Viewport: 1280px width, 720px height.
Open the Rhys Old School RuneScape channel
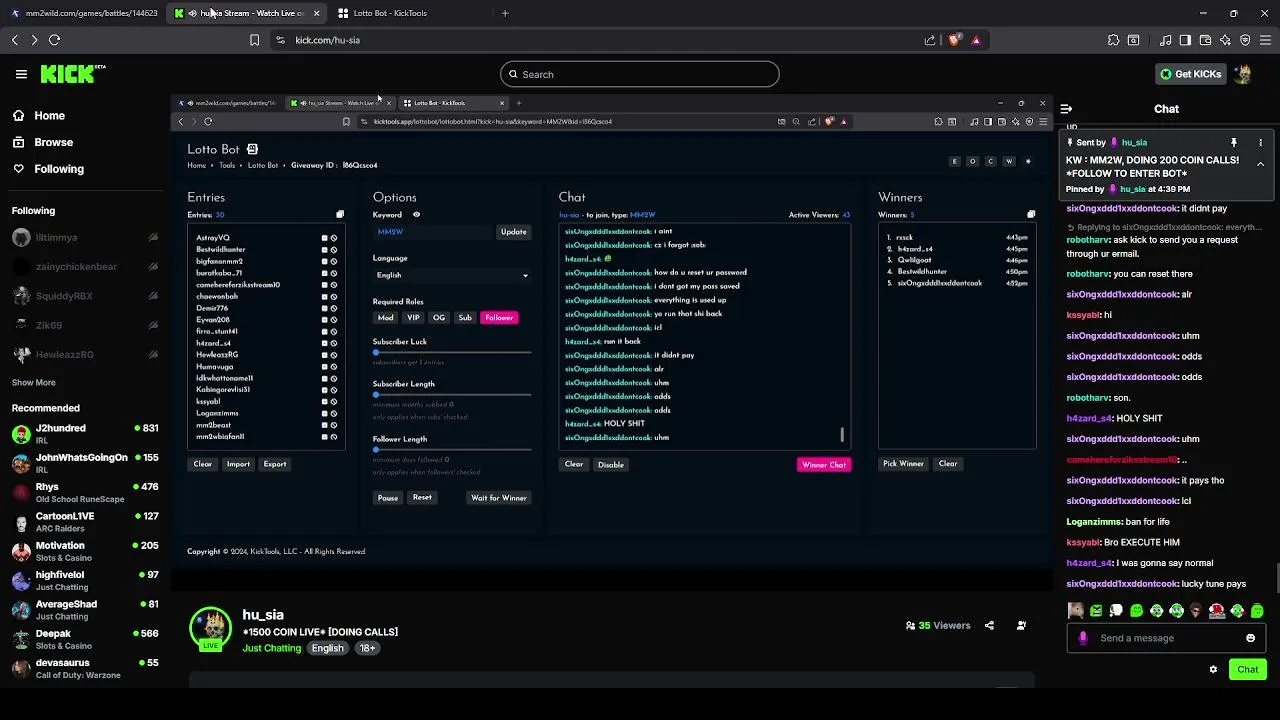point(85,493)
